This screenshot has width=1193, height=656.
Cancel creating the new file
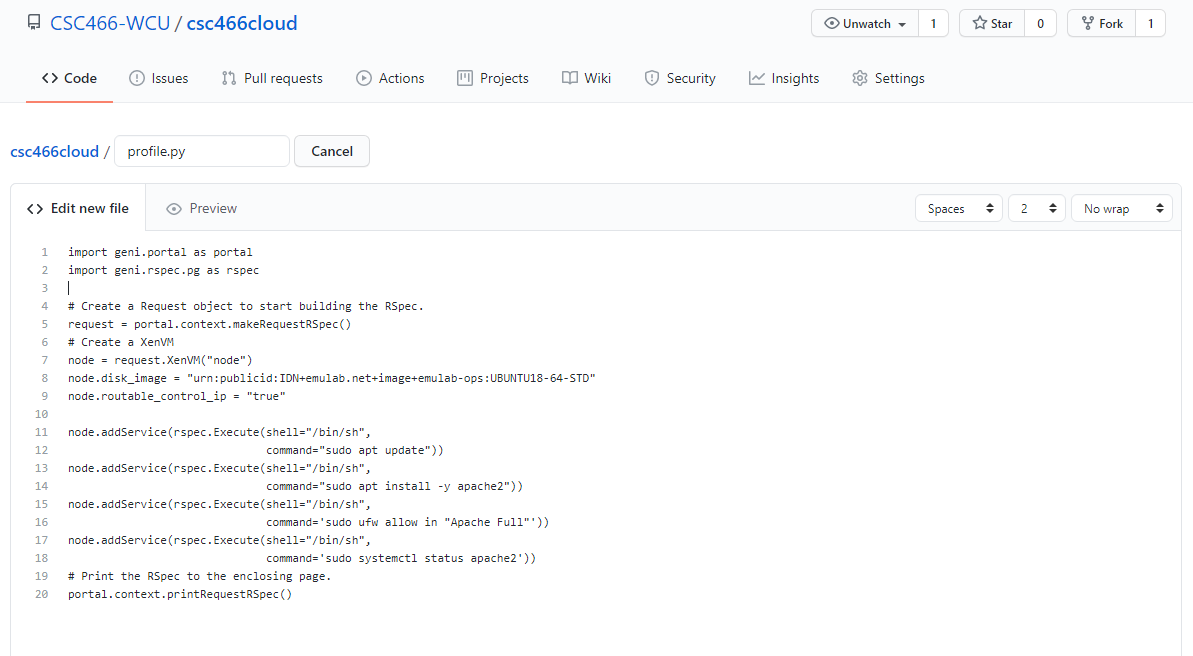pyautogui.click(x=332, y=152)
